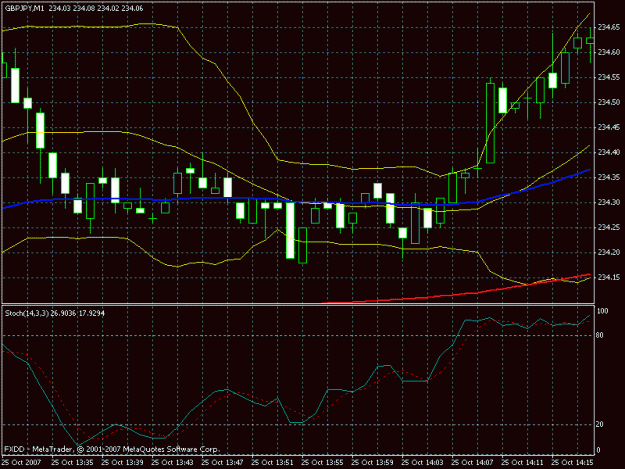The image size is (625, 469).
Task: Click the Stoch(14,3,3) indicator label
Action: (27, 314)
